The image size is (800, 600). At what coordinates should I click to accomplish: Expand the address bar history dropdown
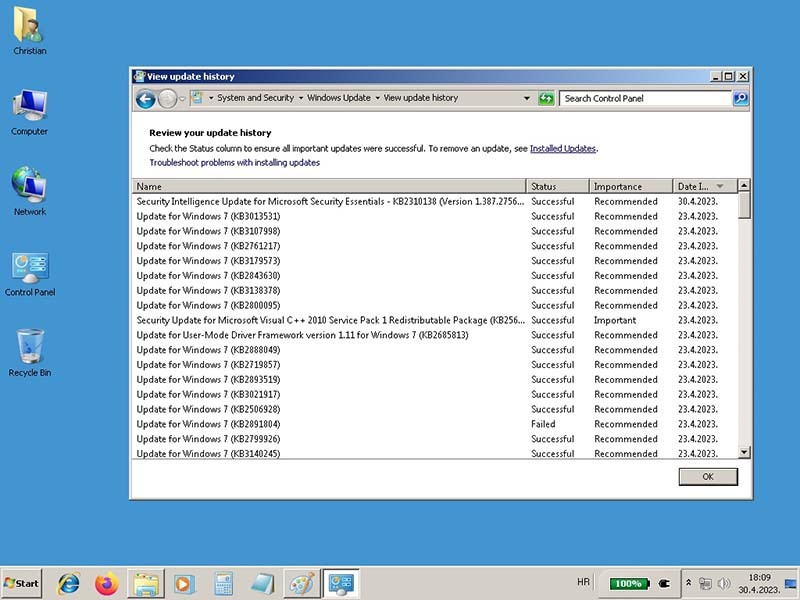pyautogui.click(x=527, y=98)
